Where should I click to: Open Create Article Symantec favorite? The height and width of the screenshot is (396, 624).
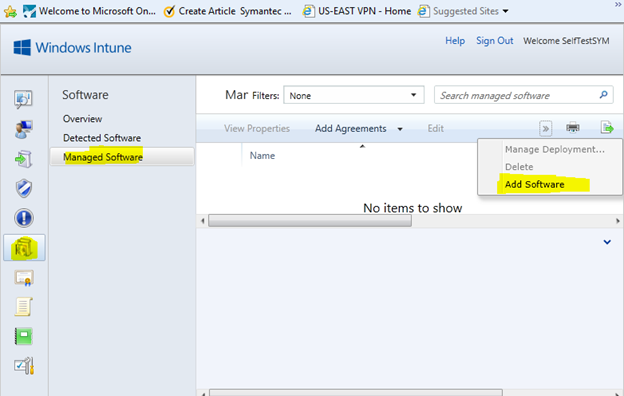(x=228, y=11)
